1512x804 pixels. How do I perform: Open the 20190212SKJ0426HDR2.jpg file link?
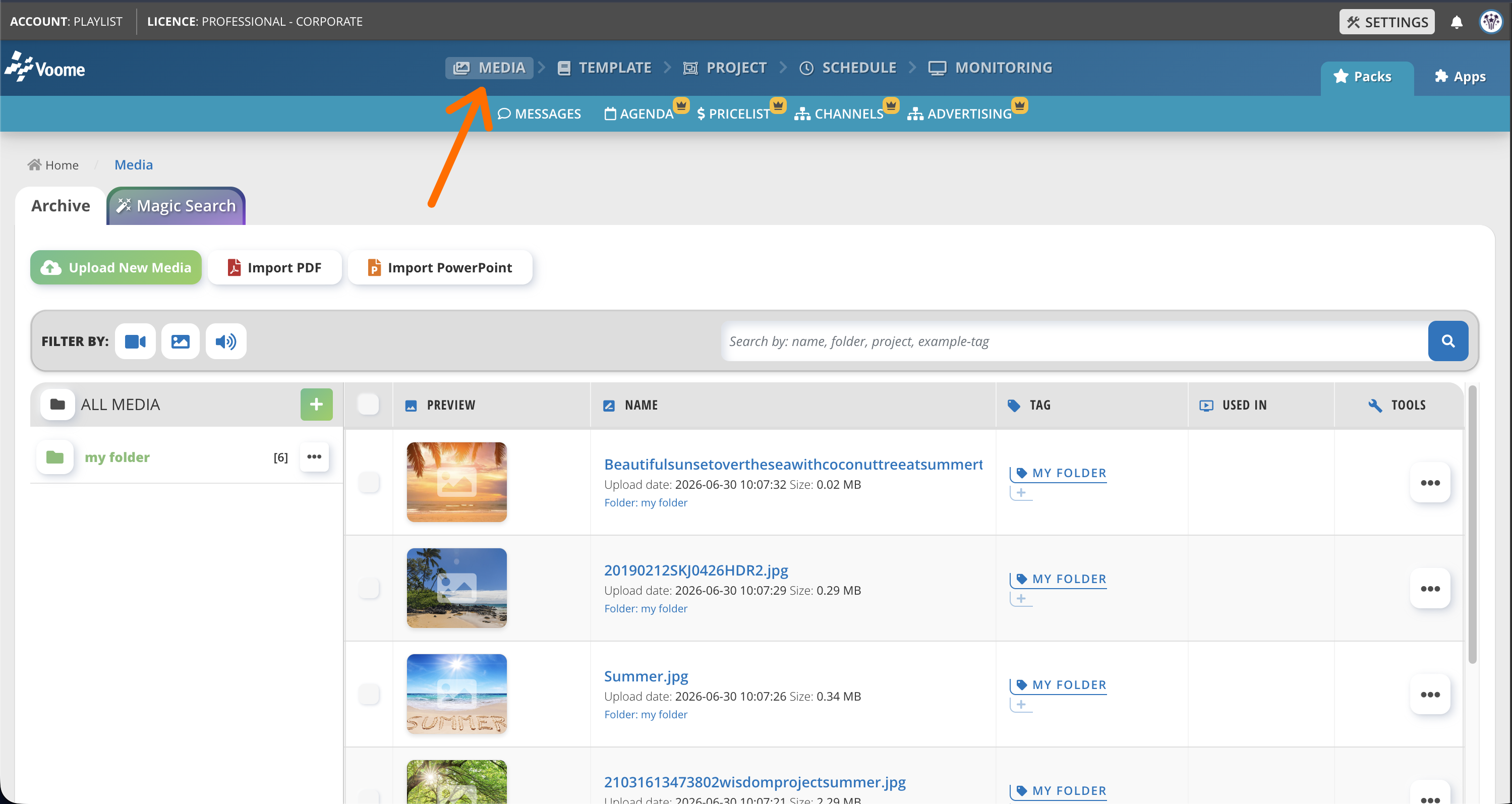tap(695, 570)
